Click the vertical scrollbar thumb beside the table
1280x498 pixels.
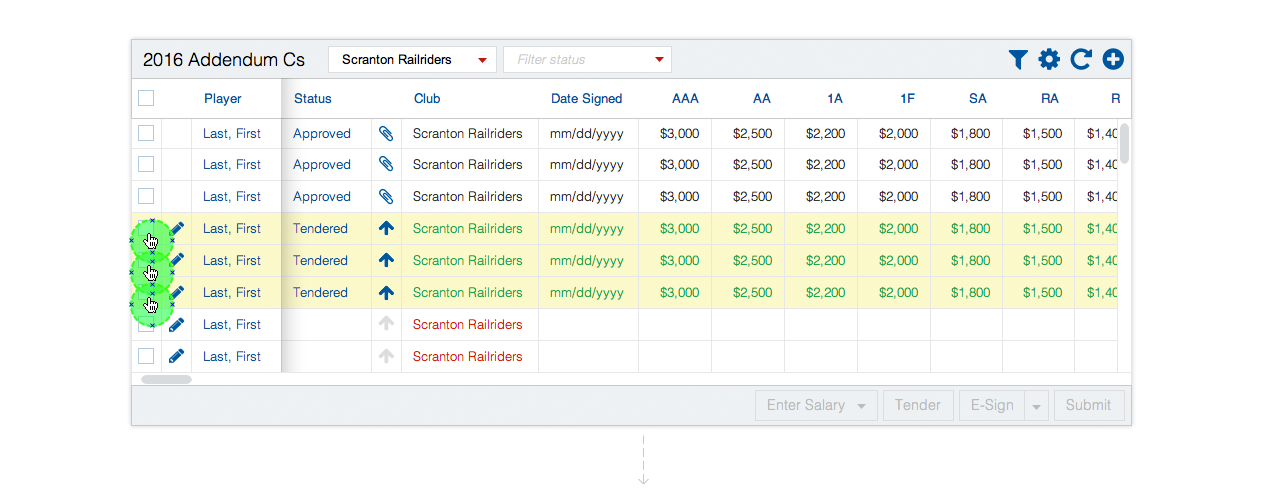(x=1125, y=143)
